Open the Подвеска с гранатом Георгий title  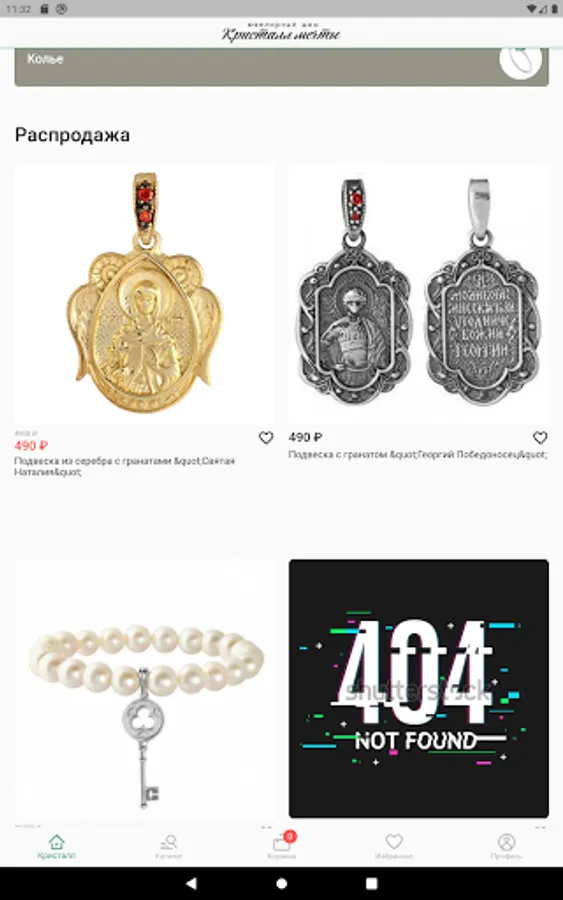pyautogui.click(x=418, y=455)
